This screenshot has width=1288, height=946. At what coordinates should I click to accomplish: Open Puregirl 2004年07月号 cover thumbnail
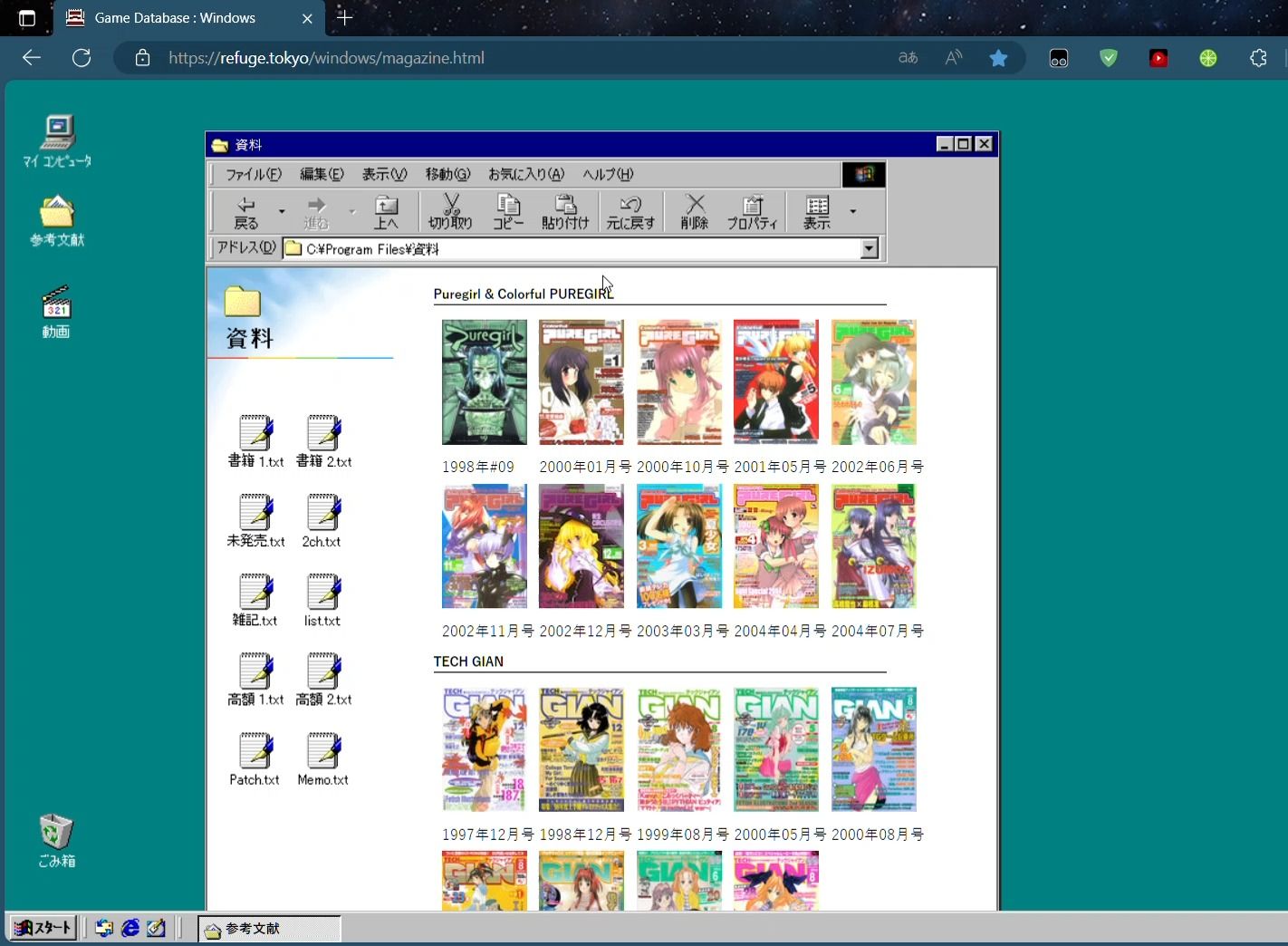(x=874, y=545)
